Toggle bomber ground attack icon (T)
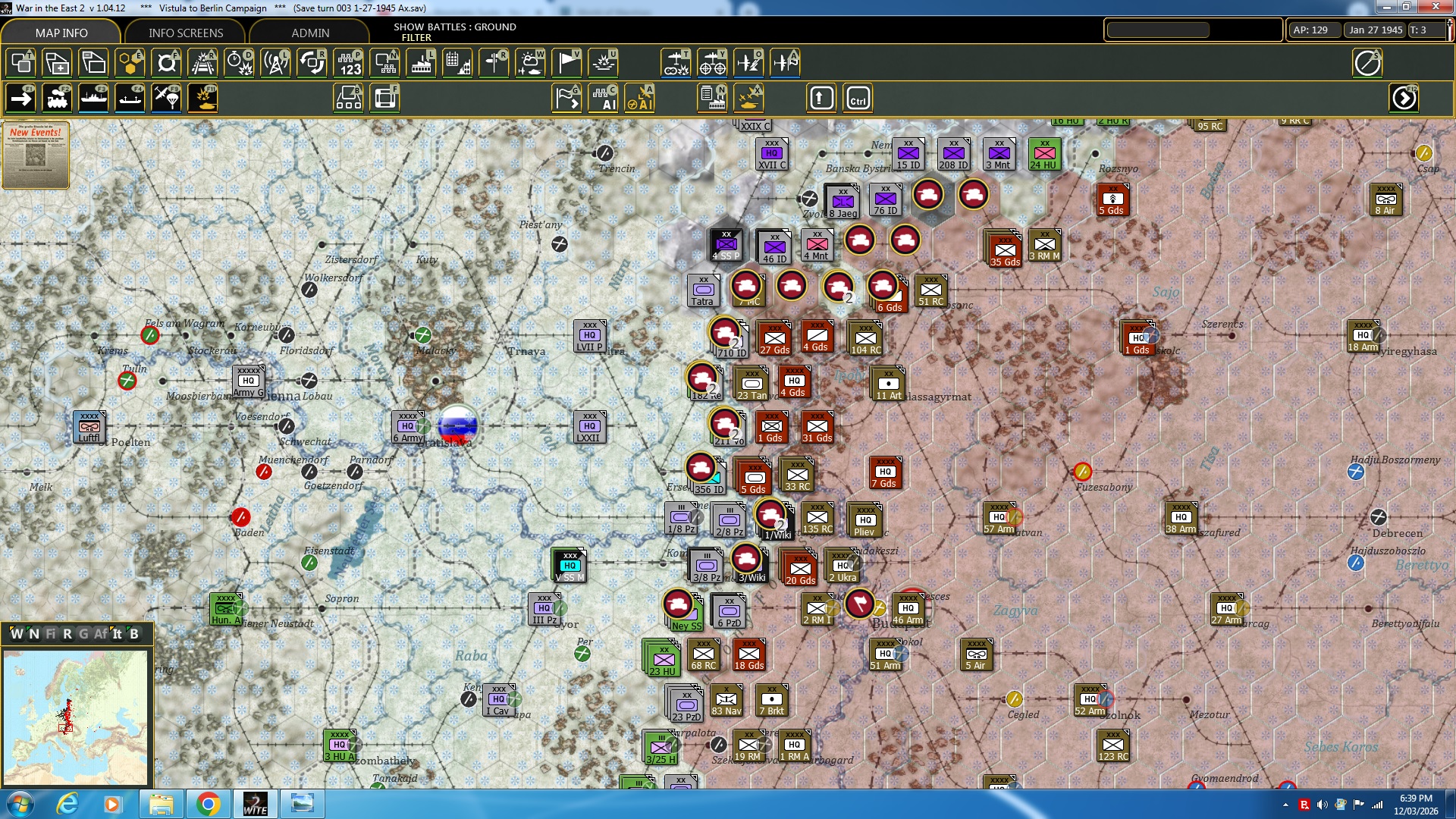This screenshot has width=1456, height=819. coord(676,63)
